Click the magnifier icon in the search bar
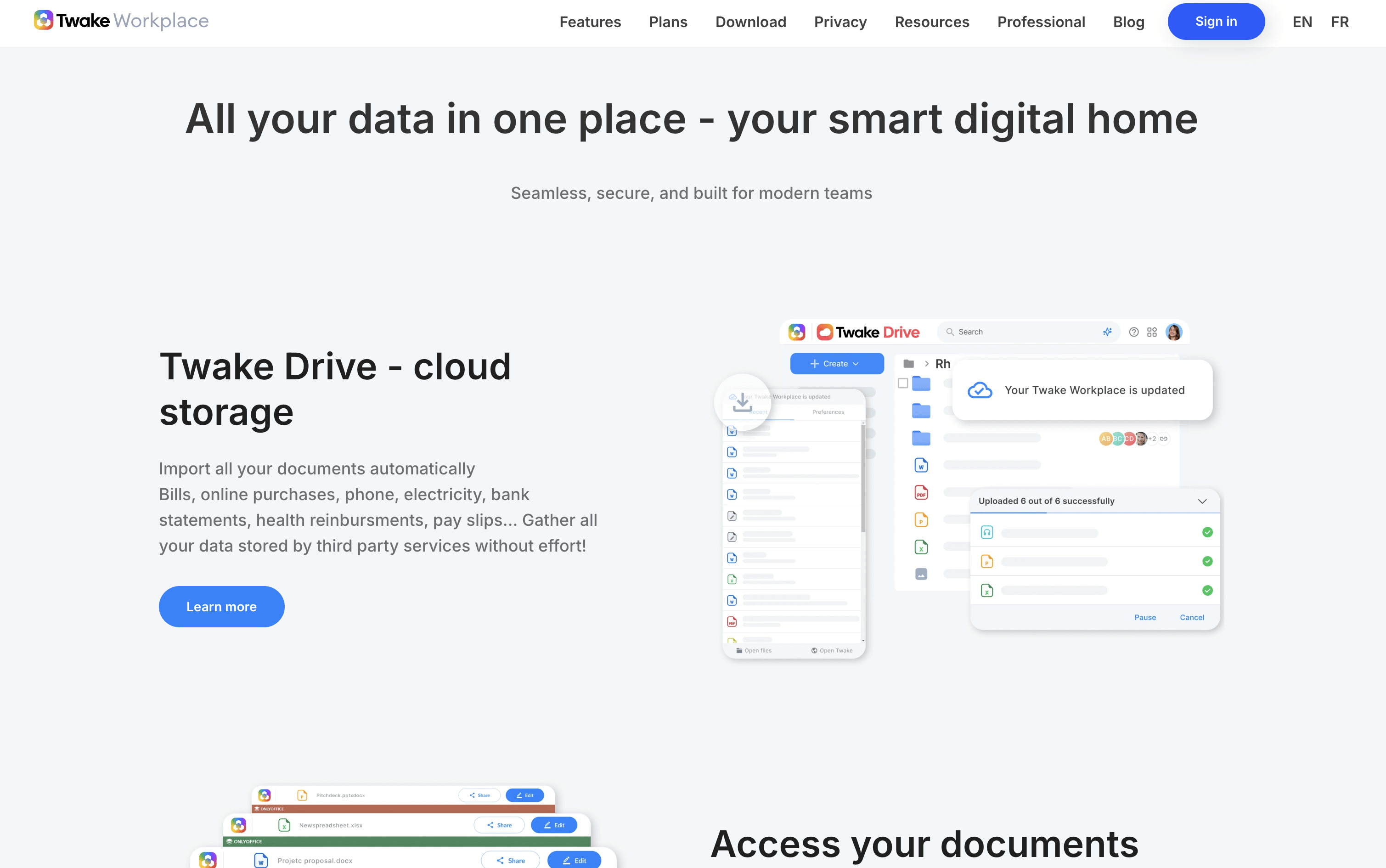This screenshot has width=1386, height=868. pyautogui.click(x=950, y=332)
